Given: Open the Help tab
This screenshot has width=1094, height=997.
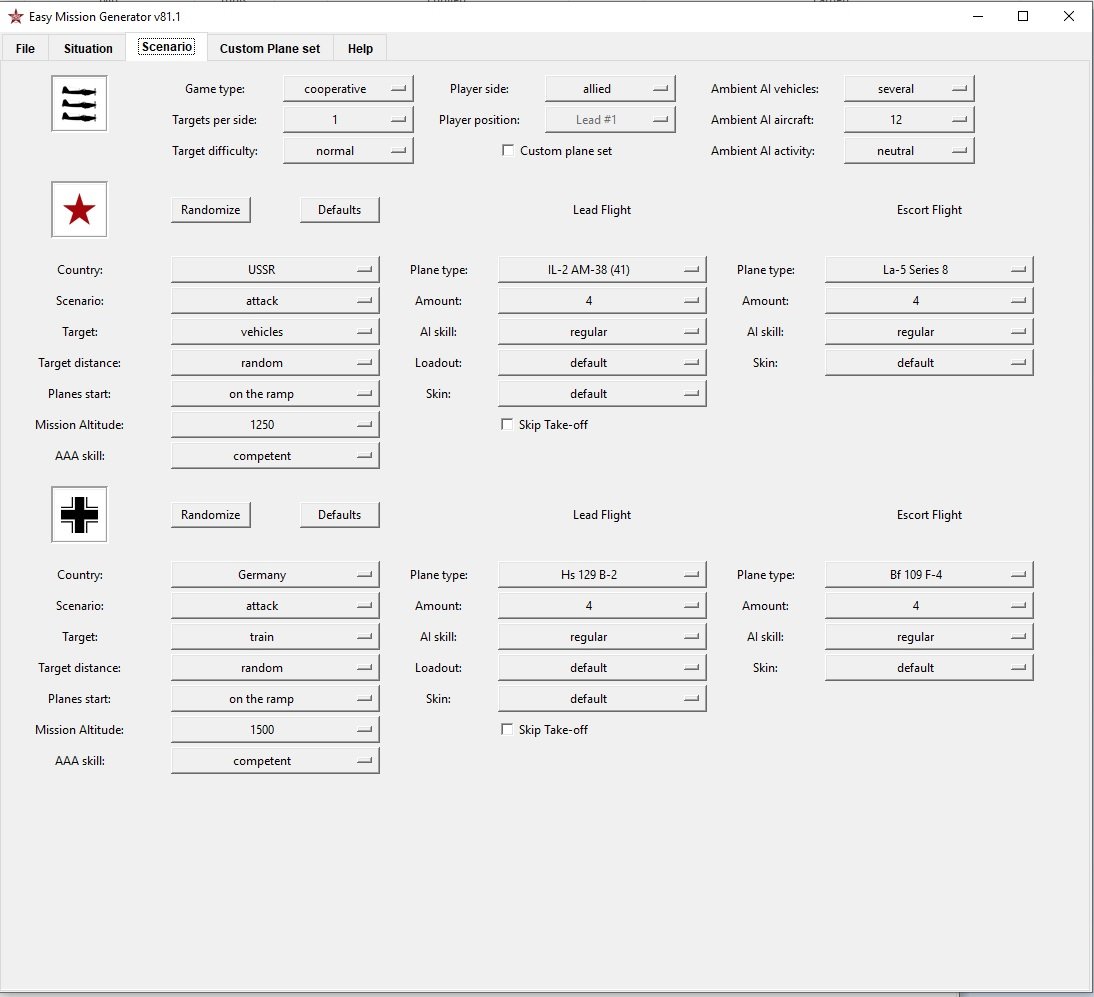Looking at the screenshot, I should 360,48.
